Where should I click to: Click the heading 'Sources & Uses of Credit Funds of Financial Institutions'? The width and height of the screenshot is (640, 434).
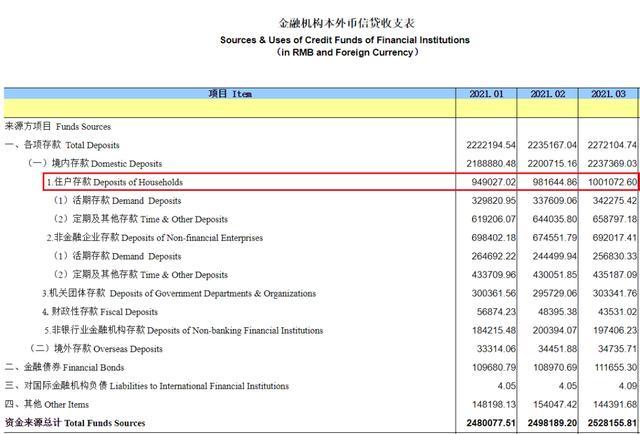pos(345,40)
